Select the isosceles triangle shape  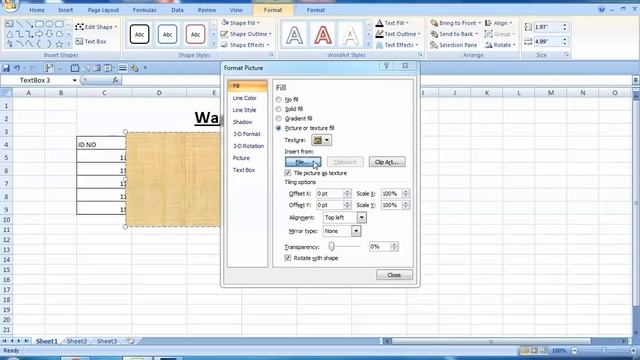click(x=9, y=34)
